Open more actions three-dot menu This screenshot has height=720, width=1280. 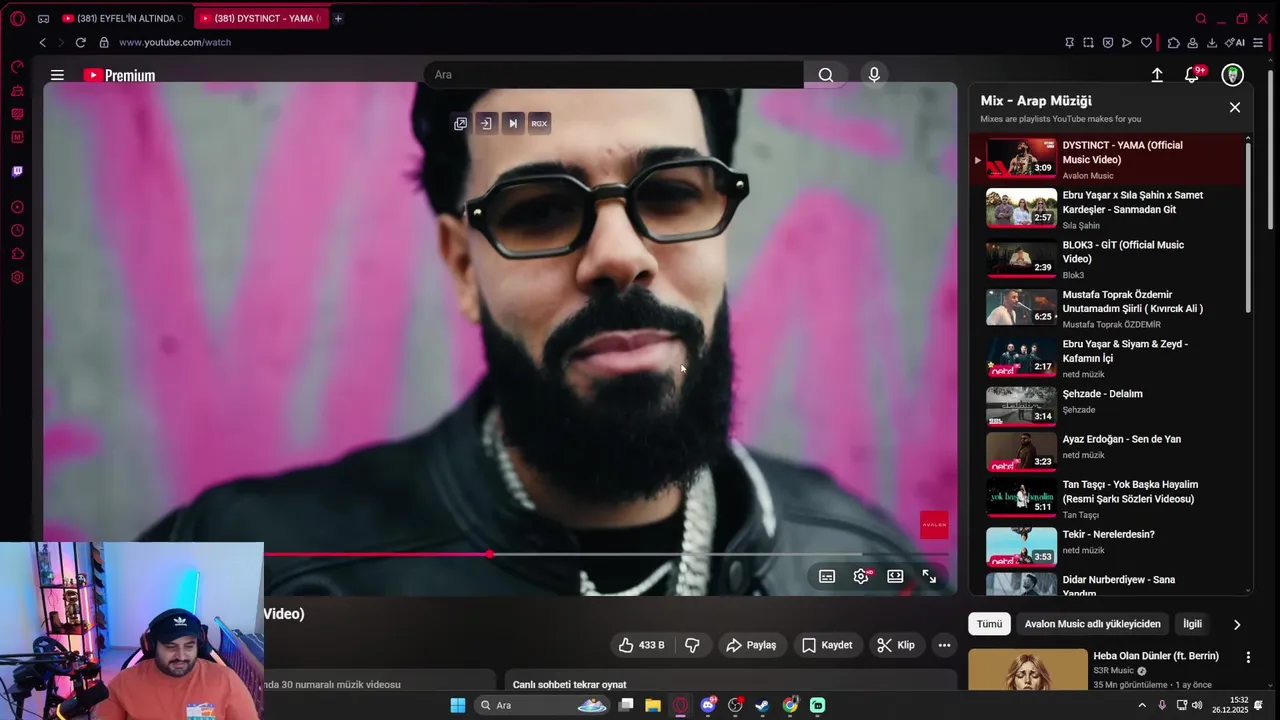pyautogui.click(x=944, y=645)
